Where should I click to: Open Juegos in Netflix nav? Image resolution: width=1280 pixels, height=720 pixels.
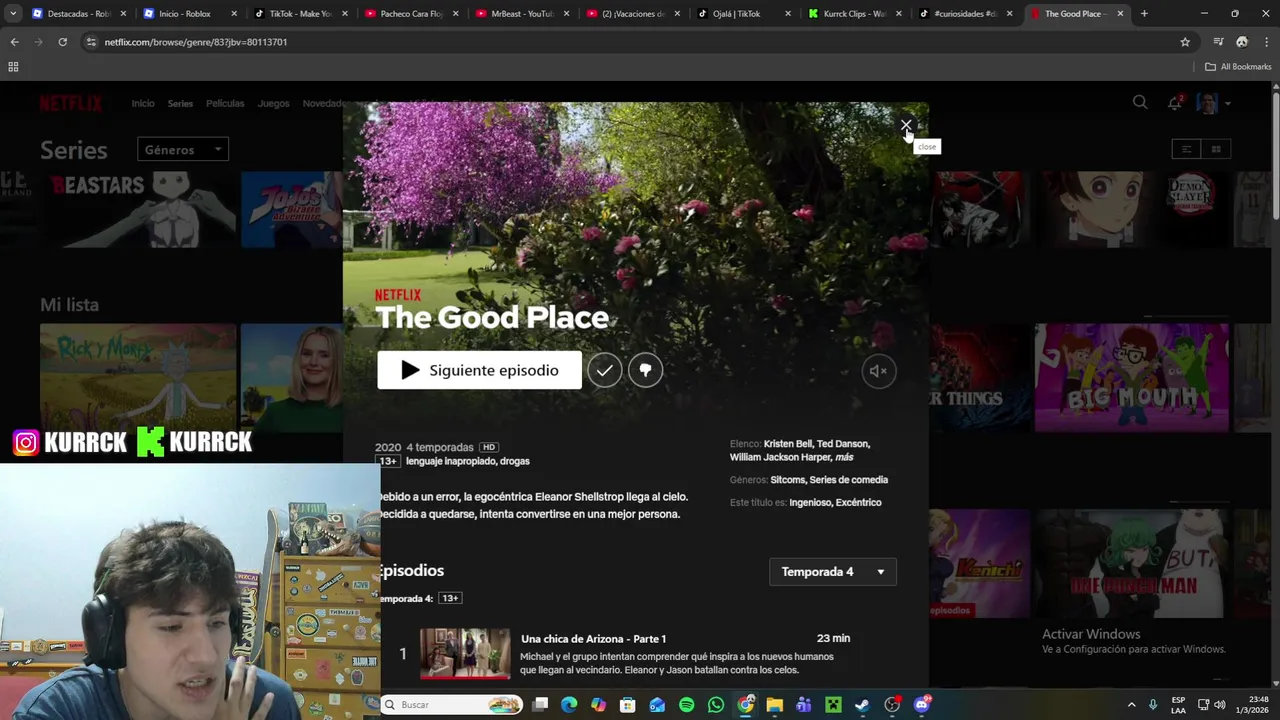click(273, 103)
